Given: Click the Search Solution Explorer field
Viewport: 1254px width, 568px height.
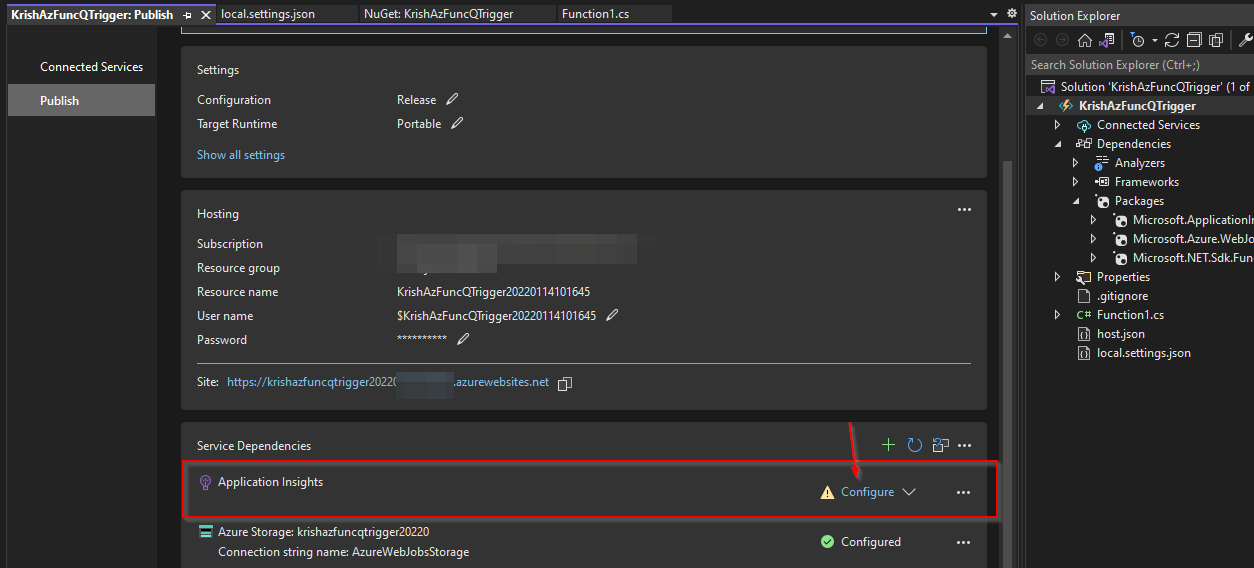Looking at the screenshot, I should click(1140, 64).
